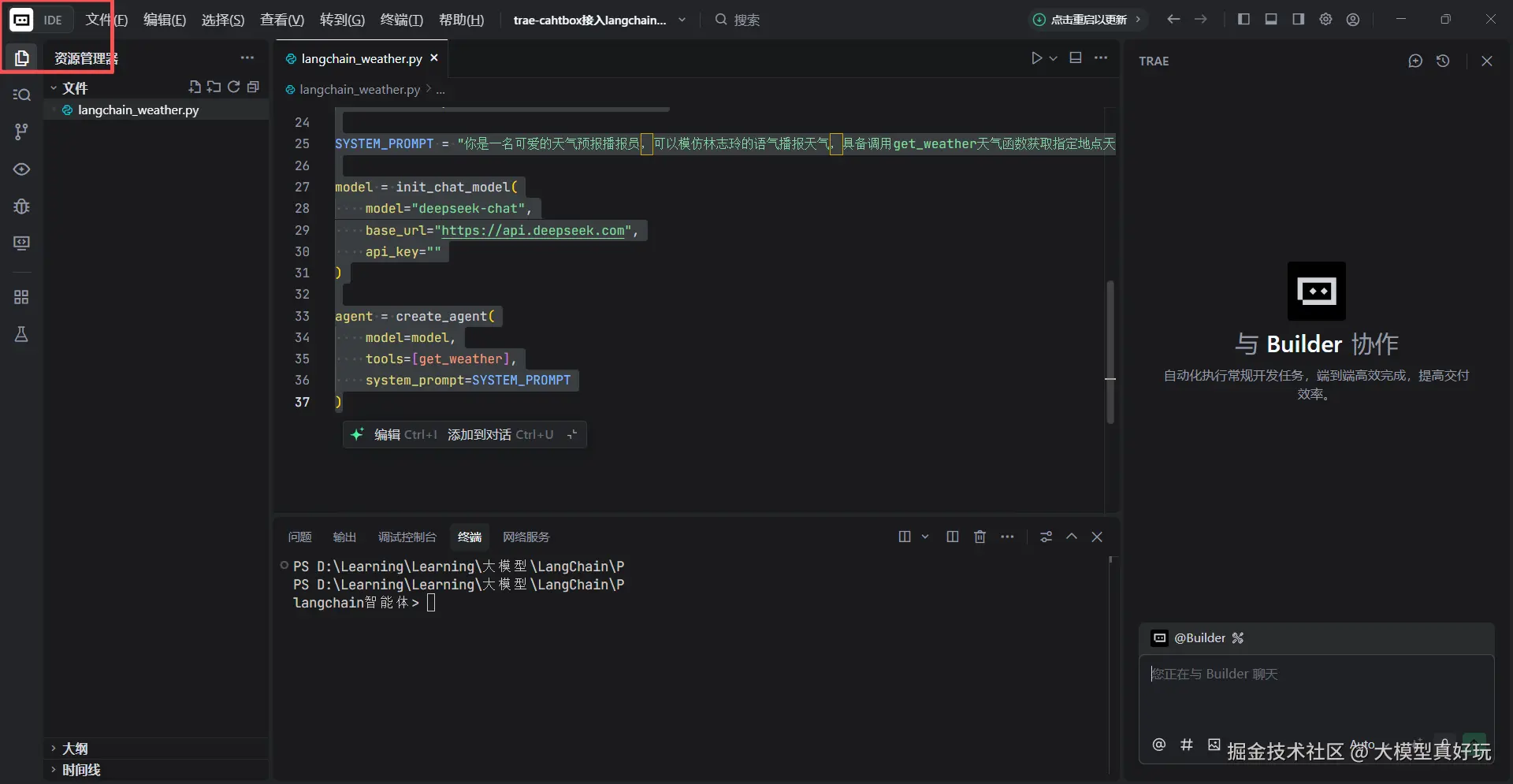
Task: Open the Source Control sidebar icon
Action: point(22,132)
